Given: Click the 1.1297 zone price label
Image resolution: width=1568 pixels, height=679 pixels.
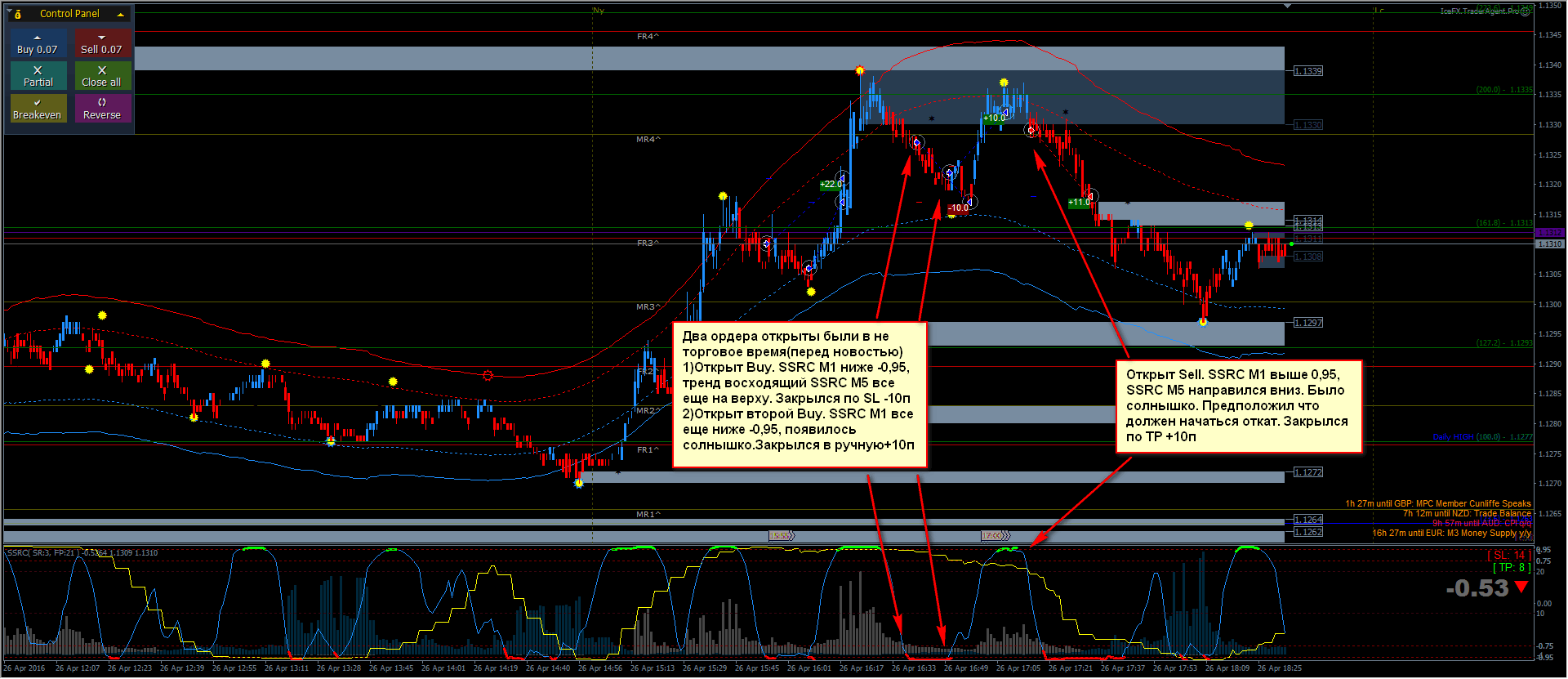Looking at the screenshot, I should (x=1308, y=323).
